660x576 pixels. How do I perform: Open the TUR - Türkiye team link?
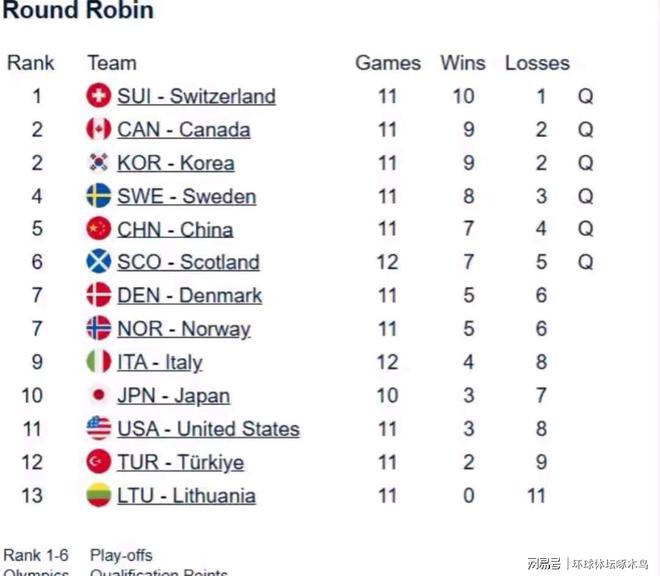click(x=181, y=462)
